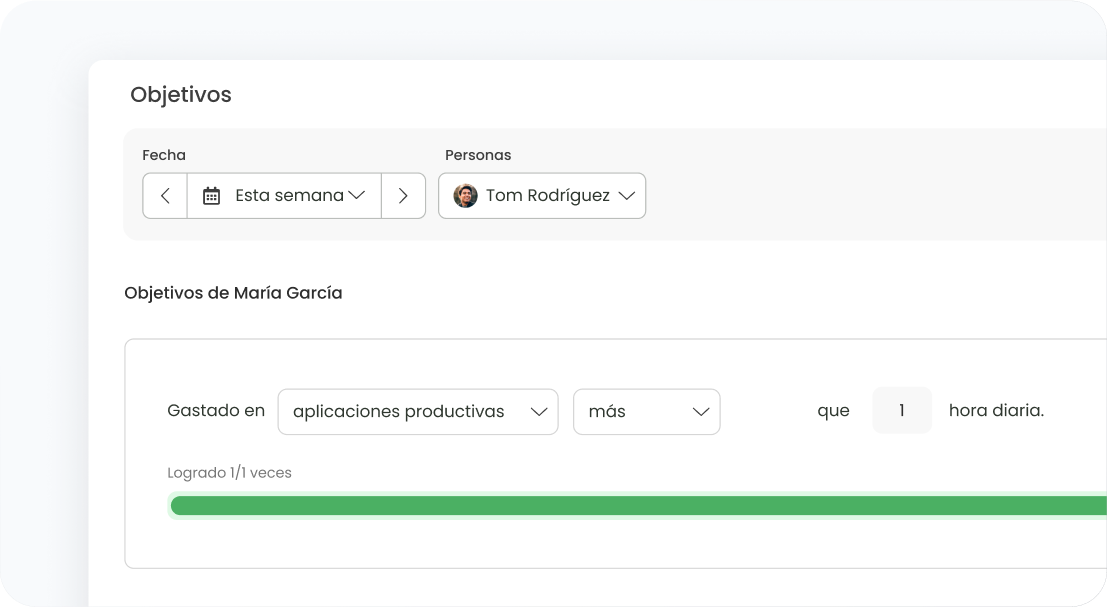The height and width of the screenshot is (607, 1107).
Task: Click the previous week arrow
Action: click(165, 196)
